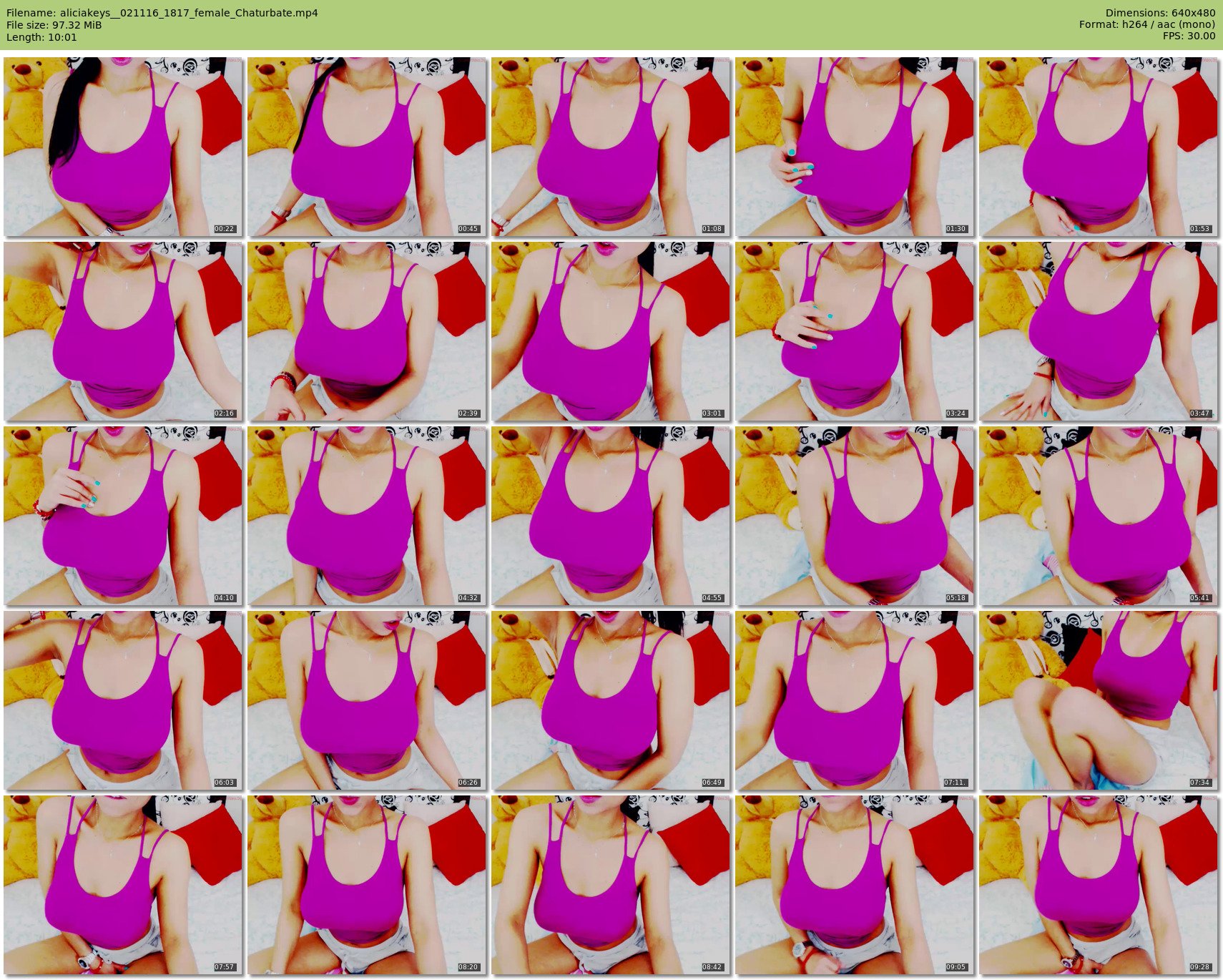This screenshot has width=1223, height=980.
Task: Select the thumbnail stamped 02:16
Action: click(x=122, y=331)
